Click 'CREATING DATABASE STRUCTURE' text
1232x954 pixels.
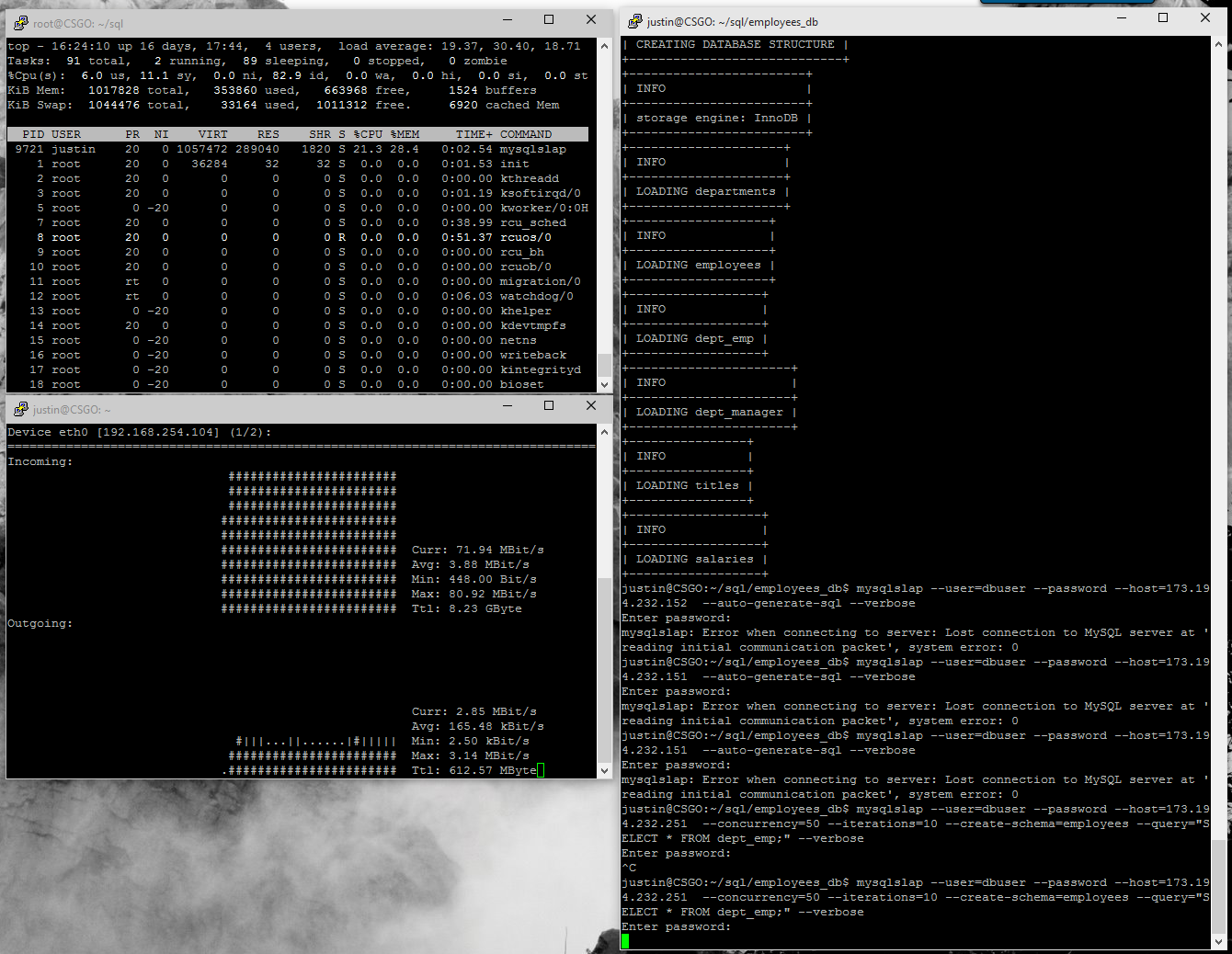736,44
